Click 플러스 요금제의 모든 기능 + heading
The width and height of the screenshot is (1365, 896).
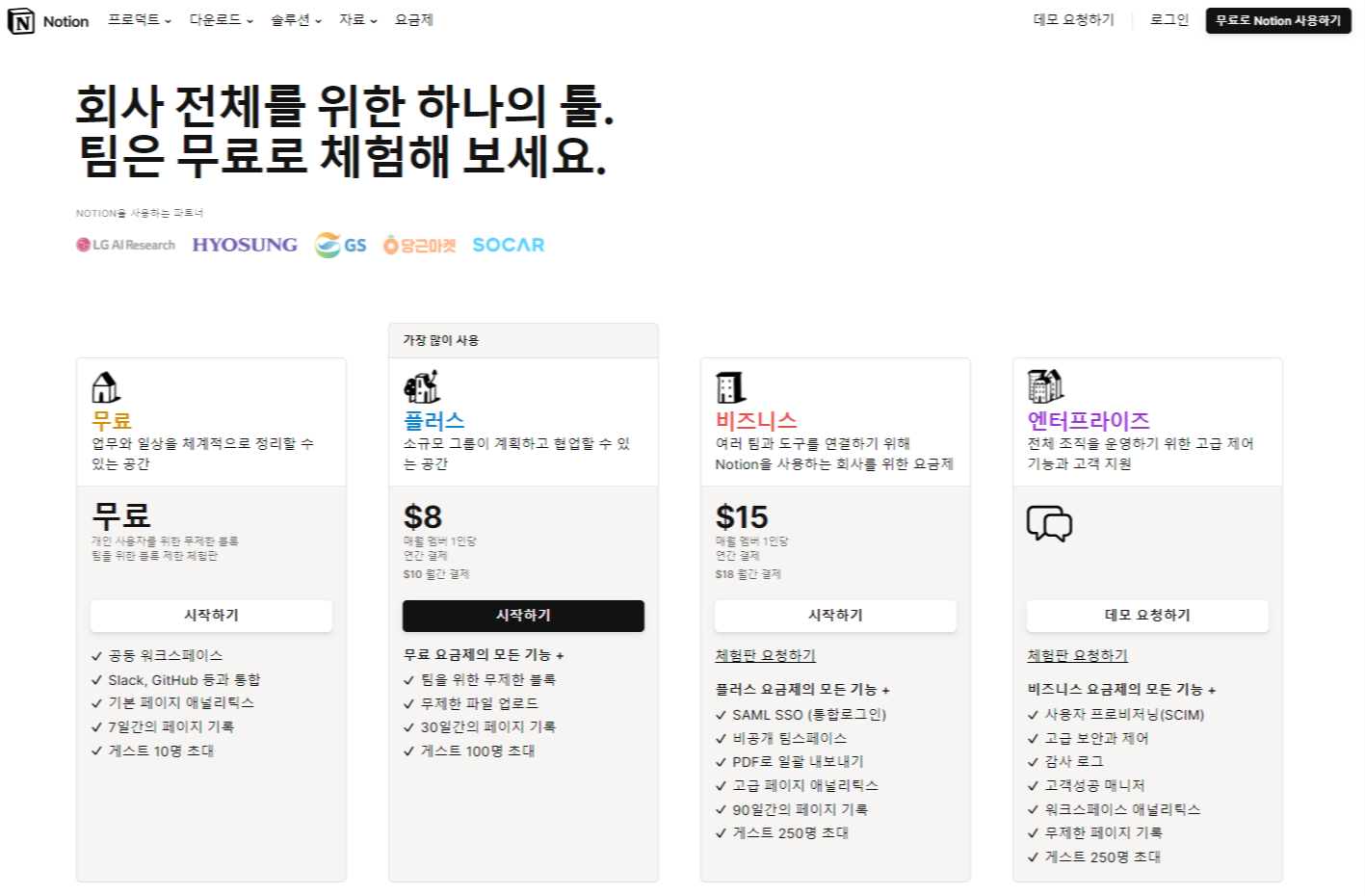(x=802, y=690)
